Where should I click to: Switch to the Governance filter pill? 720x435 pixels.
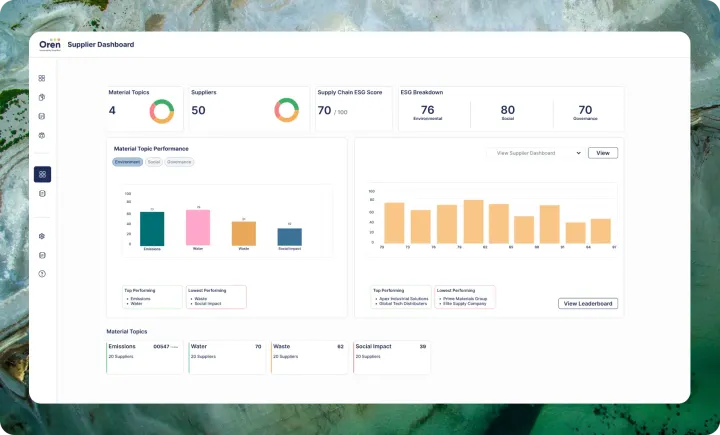tap(180, 161)
